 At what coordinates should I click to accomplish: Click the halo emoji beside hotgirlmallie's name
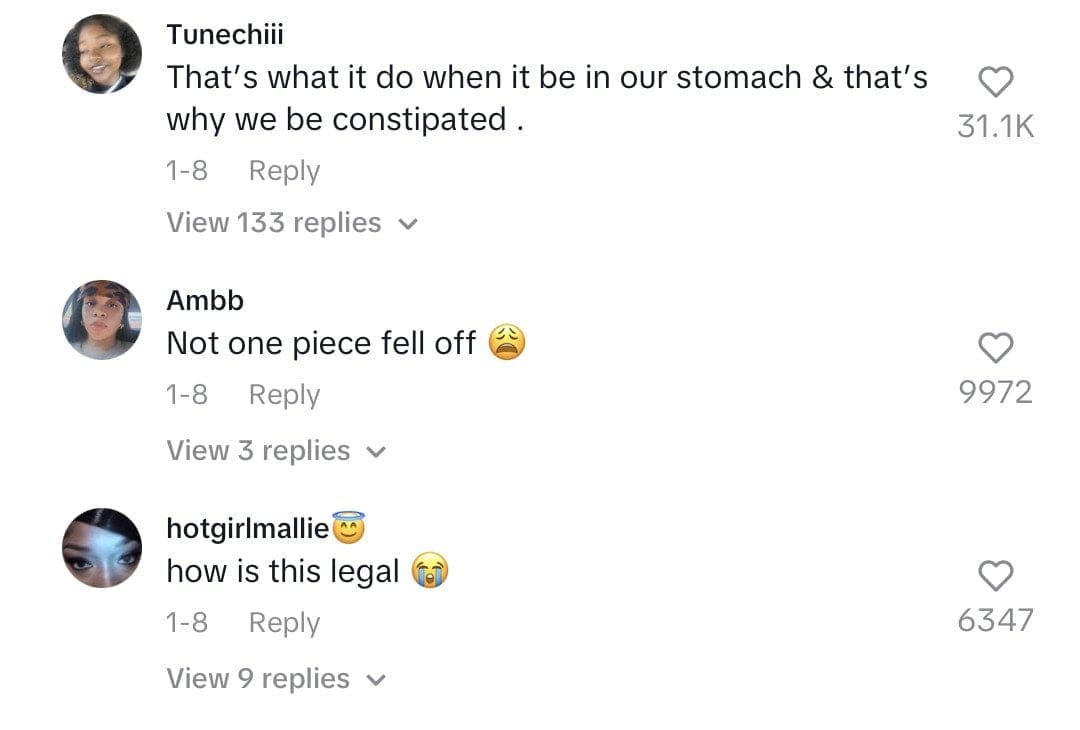(348, 527)
